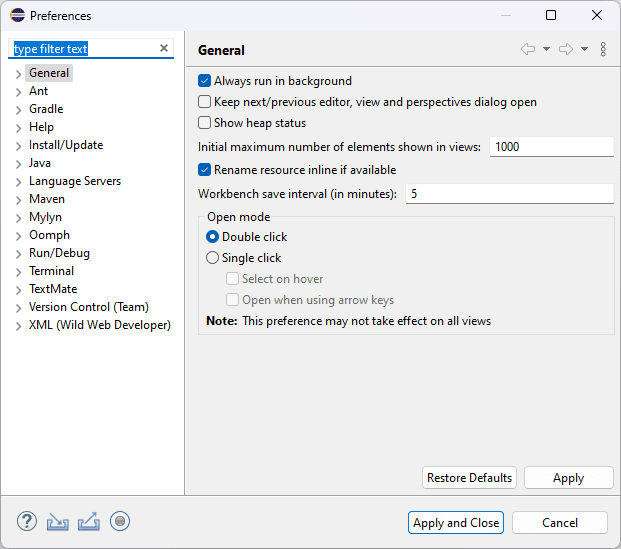This screenshot has height=549, width=621.
Task: Open the Help question mark icon
Action: (x=27, y=521)
